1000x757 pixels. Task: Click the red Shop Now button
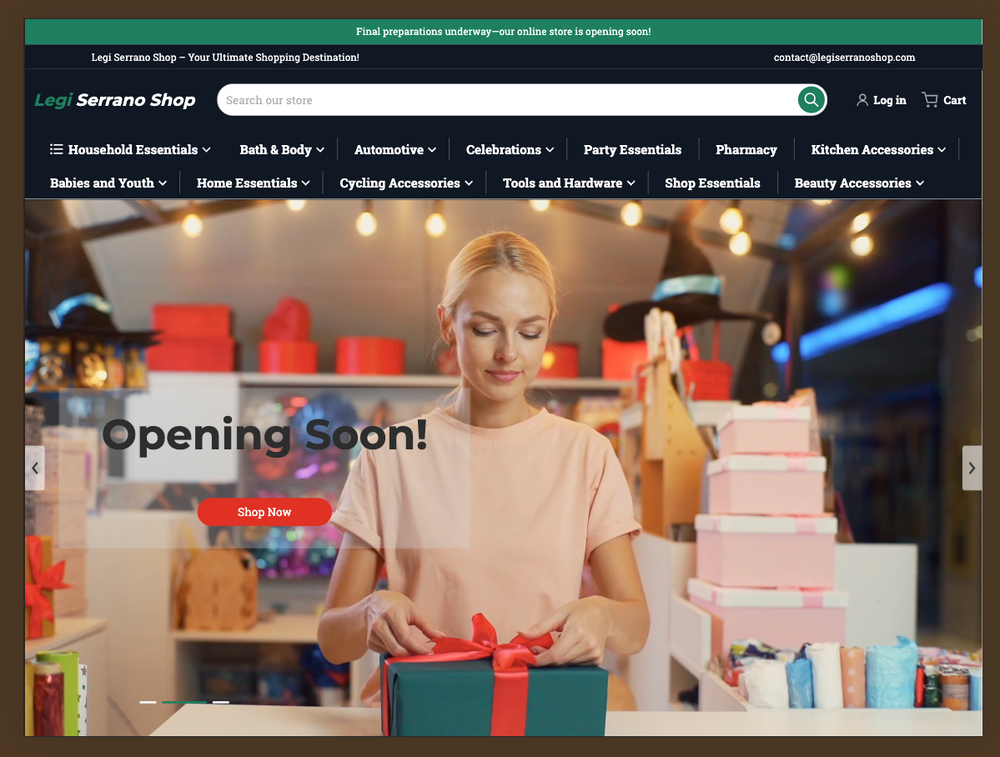pyautogui.click(x=264, y=512)
